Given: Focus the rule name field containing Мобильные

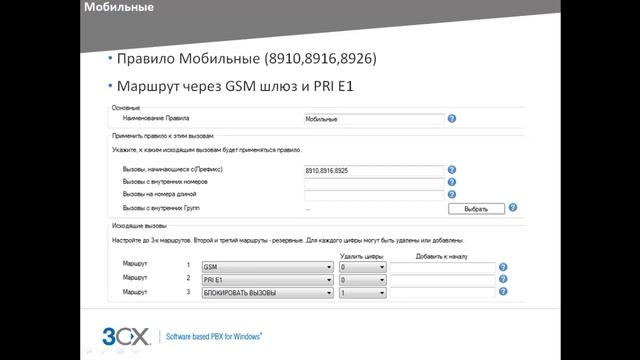Looking at the screenshot, I should click(x=374, y=119).
